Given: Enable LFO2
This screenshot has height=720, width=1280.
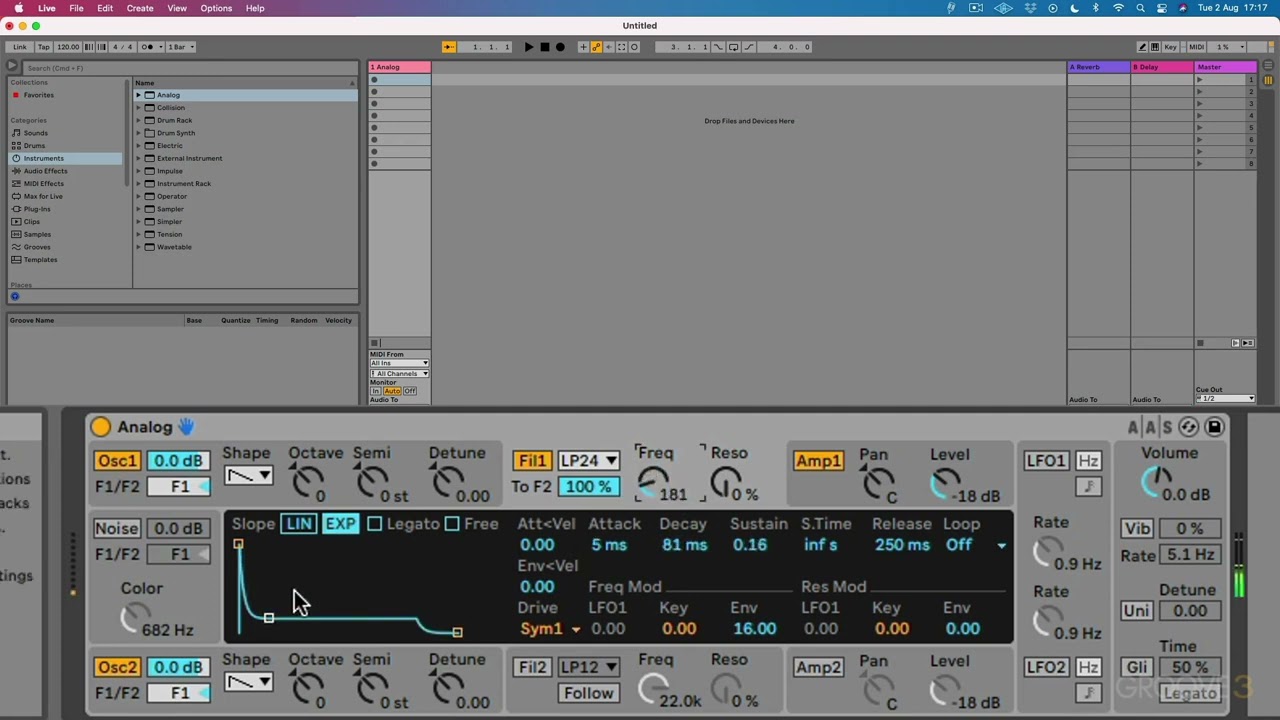Looking at the screenshot, I should (x=1045, y=667).
